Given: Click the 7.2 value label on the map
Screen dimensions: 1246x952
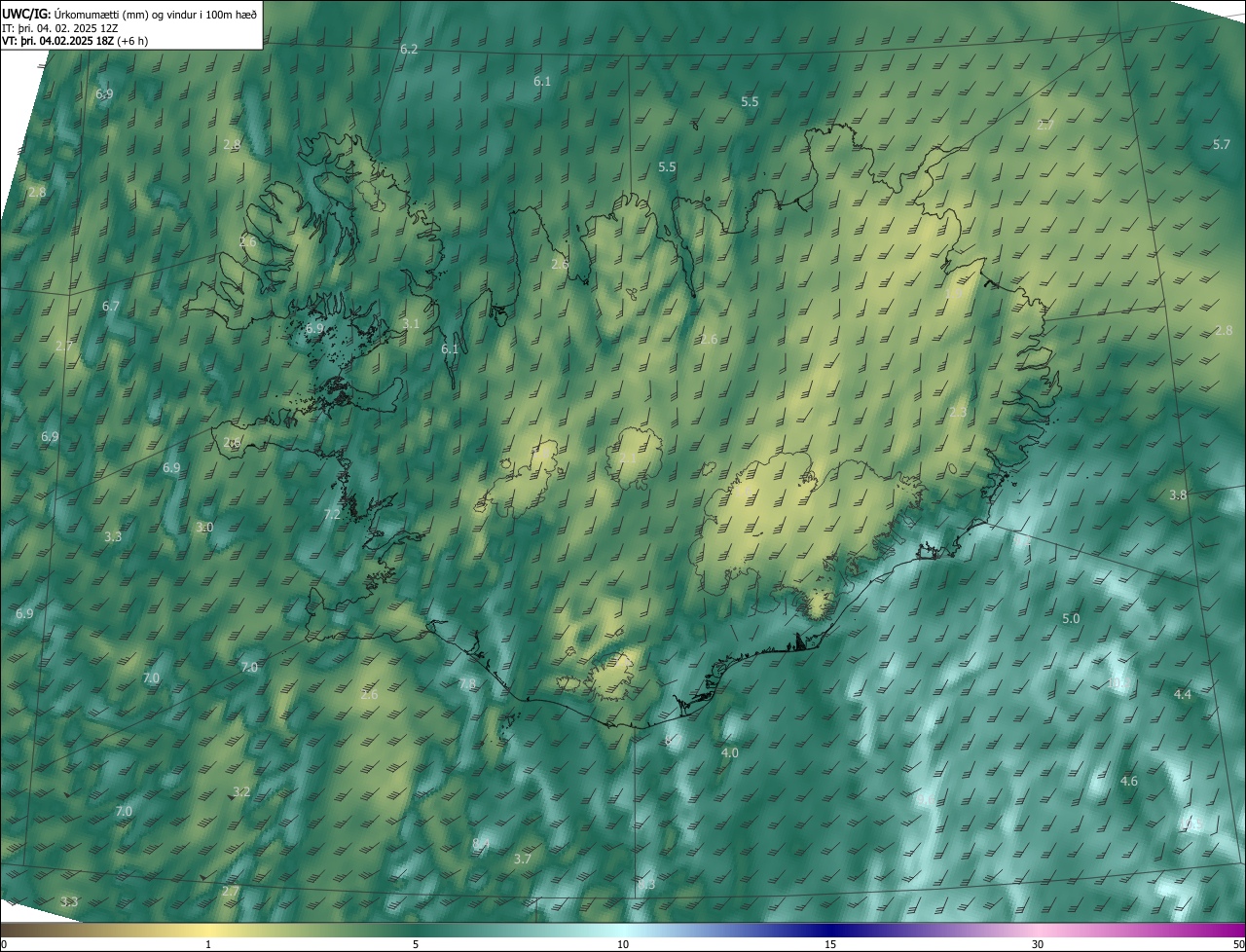Looking at the screenshot, I should coord(332,514).
